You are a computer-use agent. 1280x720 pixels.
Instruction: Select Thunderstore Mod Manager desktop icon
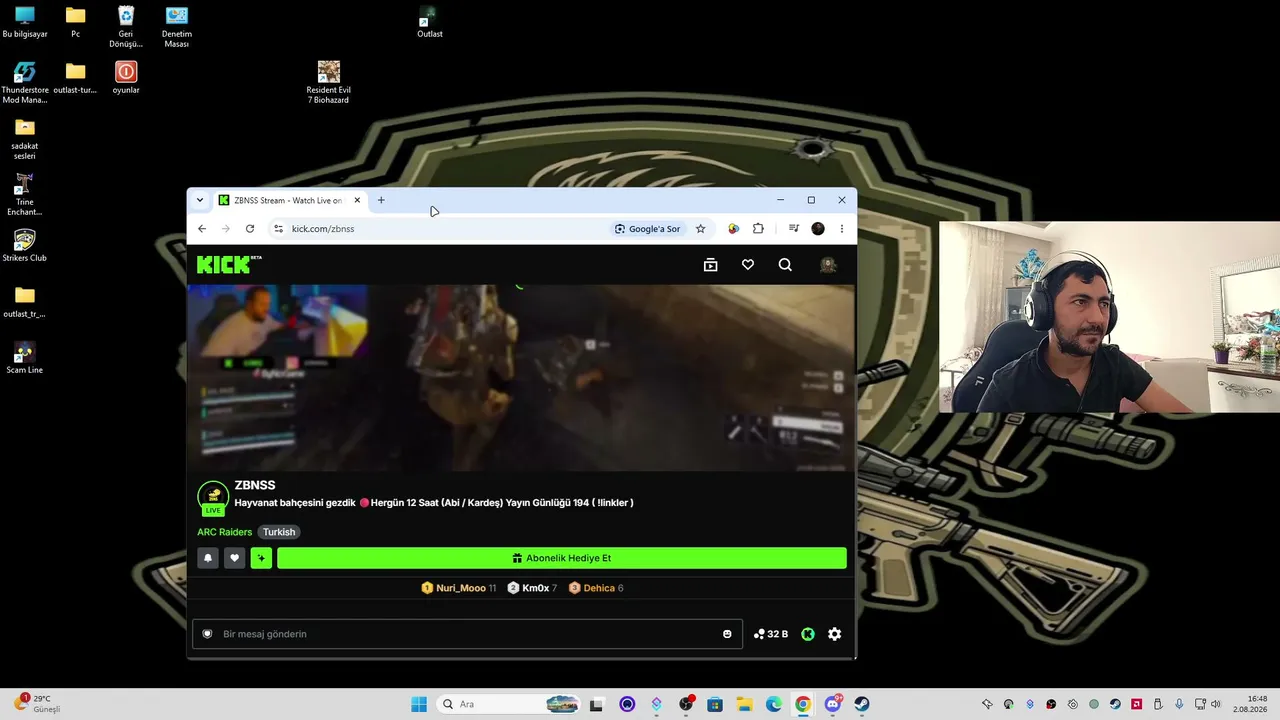tap(25, 82)
